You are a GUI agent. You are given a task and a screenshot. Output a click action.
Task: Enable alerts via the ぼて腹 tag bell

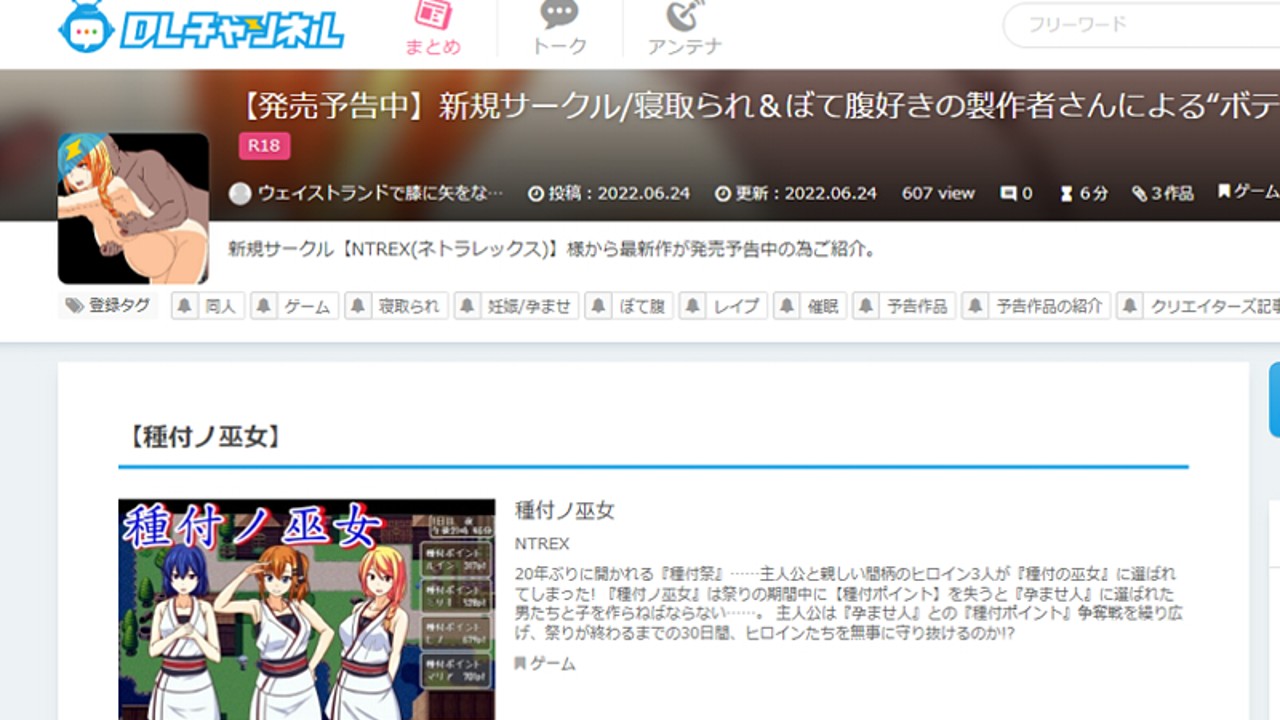(597, 306)
